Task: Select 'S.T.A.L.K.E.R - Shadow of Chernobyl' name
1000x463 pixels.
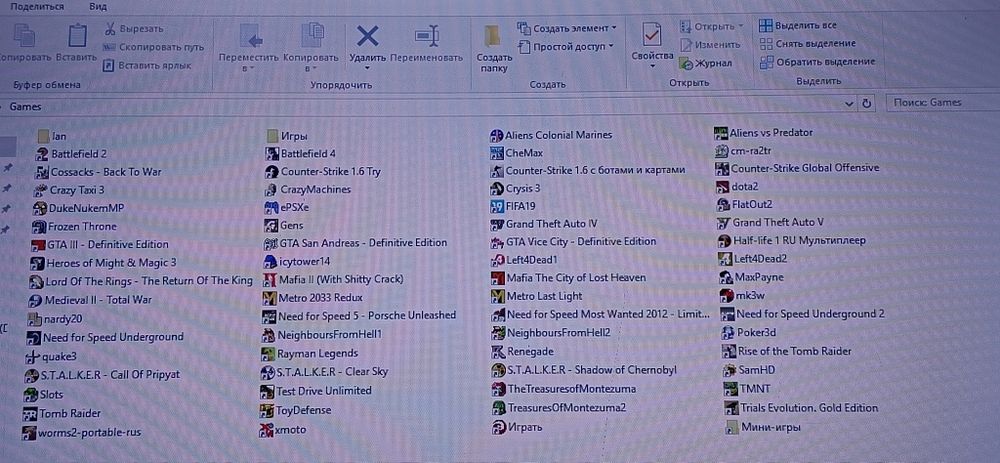Action: [592, 370]
